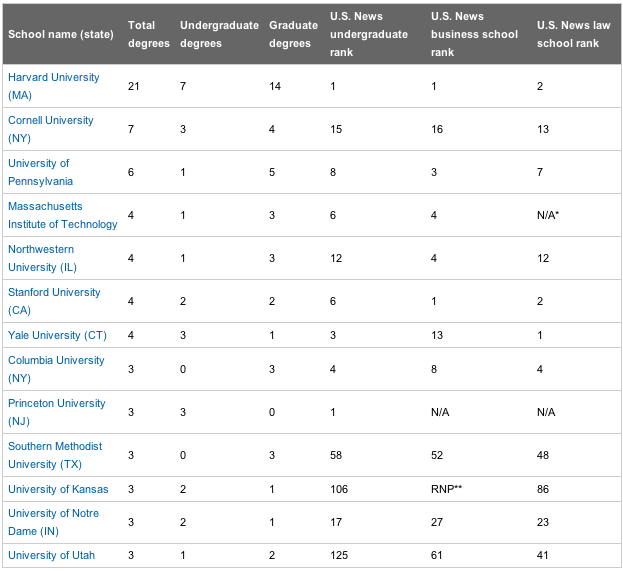Click U.S. News business school rank header
The width and height of the screenshot is (623, 571).
pyautogui.click(x=474, y=34)
